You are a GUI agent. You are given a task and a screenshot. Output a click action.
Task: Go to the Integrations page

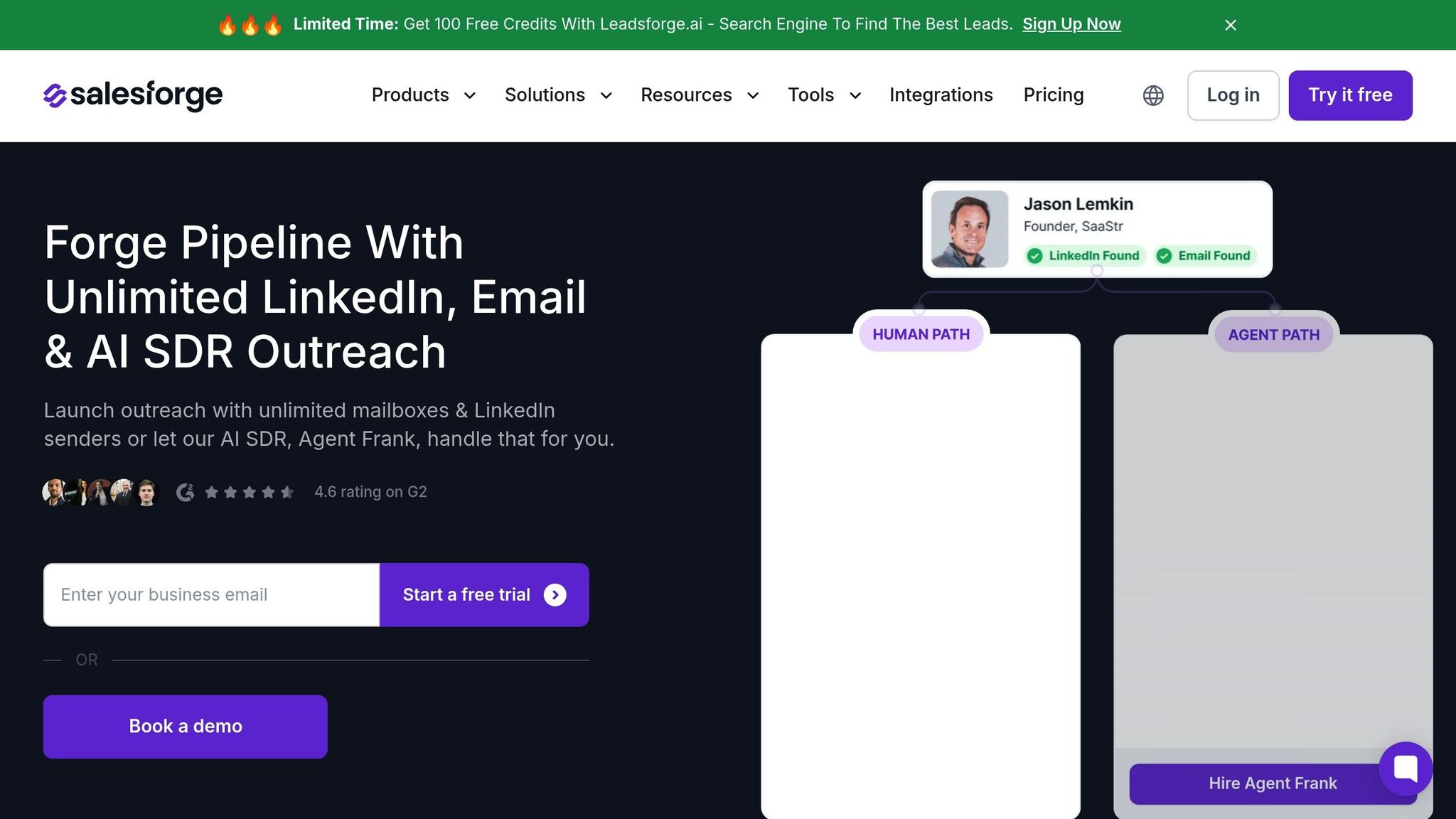click(x=941, y=95)
